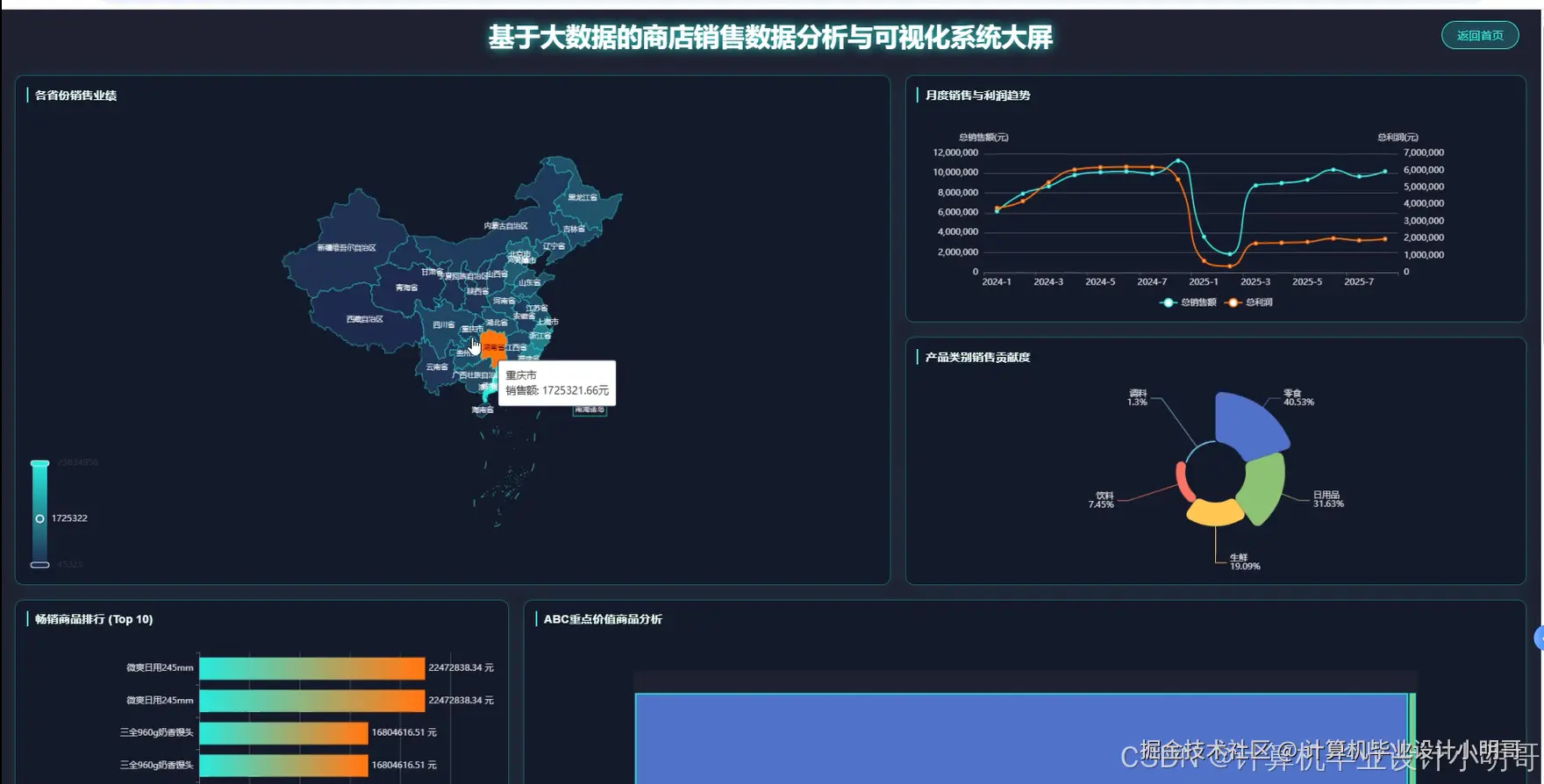
Task: Click the 返回首页 button
Action: pyautogui.click(x=1480, y=35)
